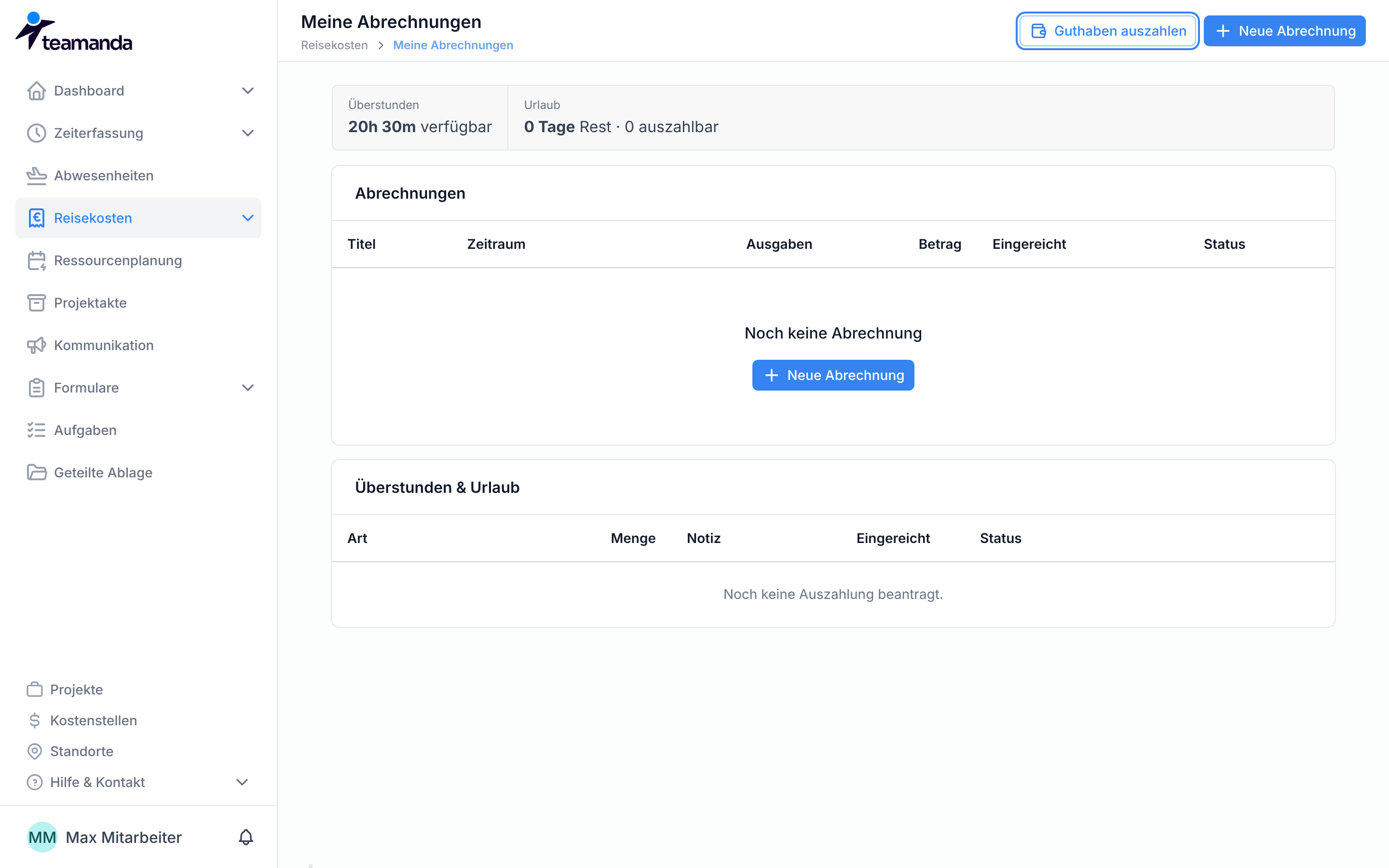Click the Abwesenheiten airplane icon
This screenshot has width=1389, height=868.
pyautogui.click(x=36, y=176)
